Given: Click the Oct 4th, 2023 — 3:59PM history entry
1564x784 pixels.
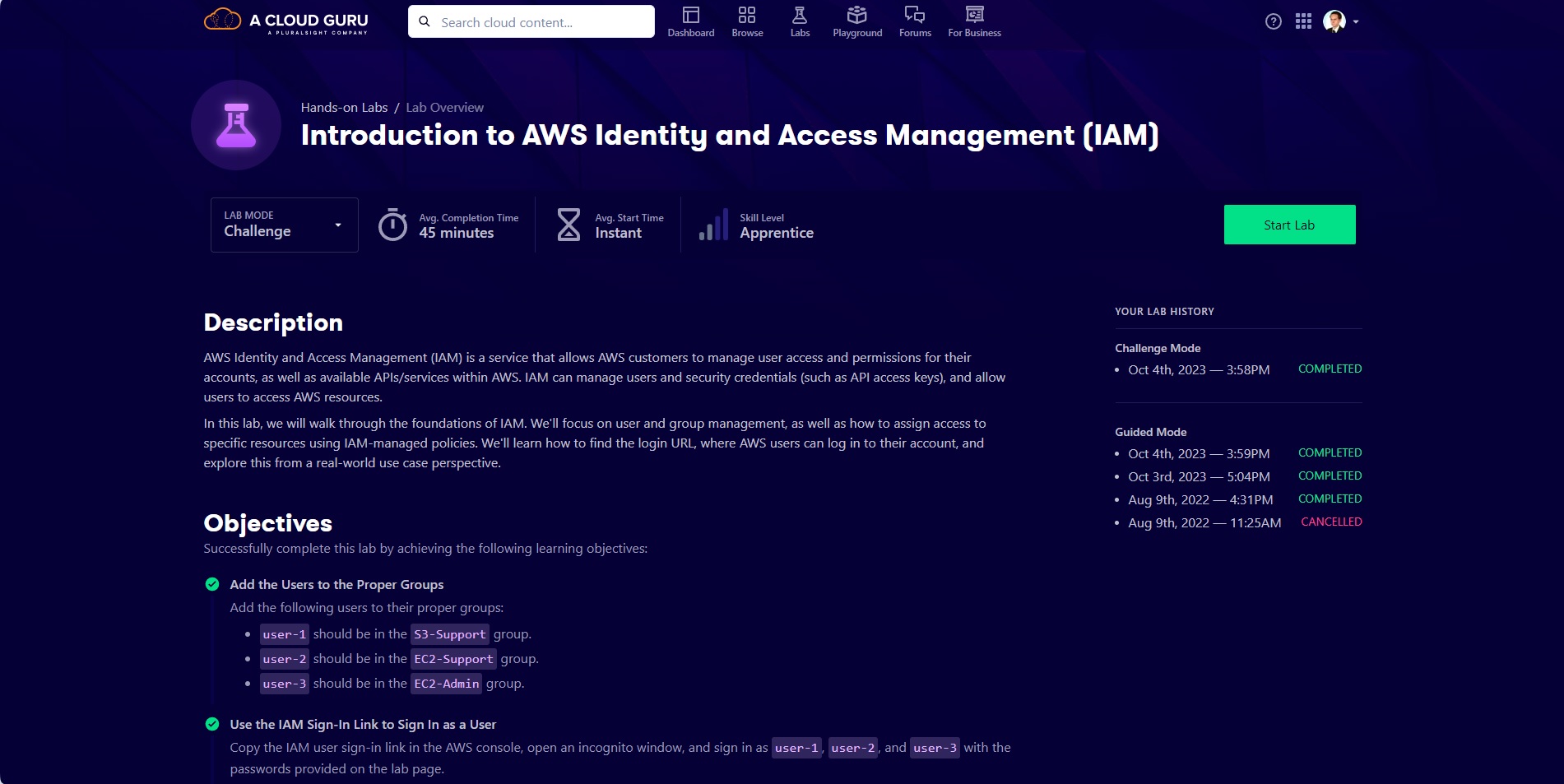Looking at the screenshot, I should pyautogui.click(x=1199, y=454).
